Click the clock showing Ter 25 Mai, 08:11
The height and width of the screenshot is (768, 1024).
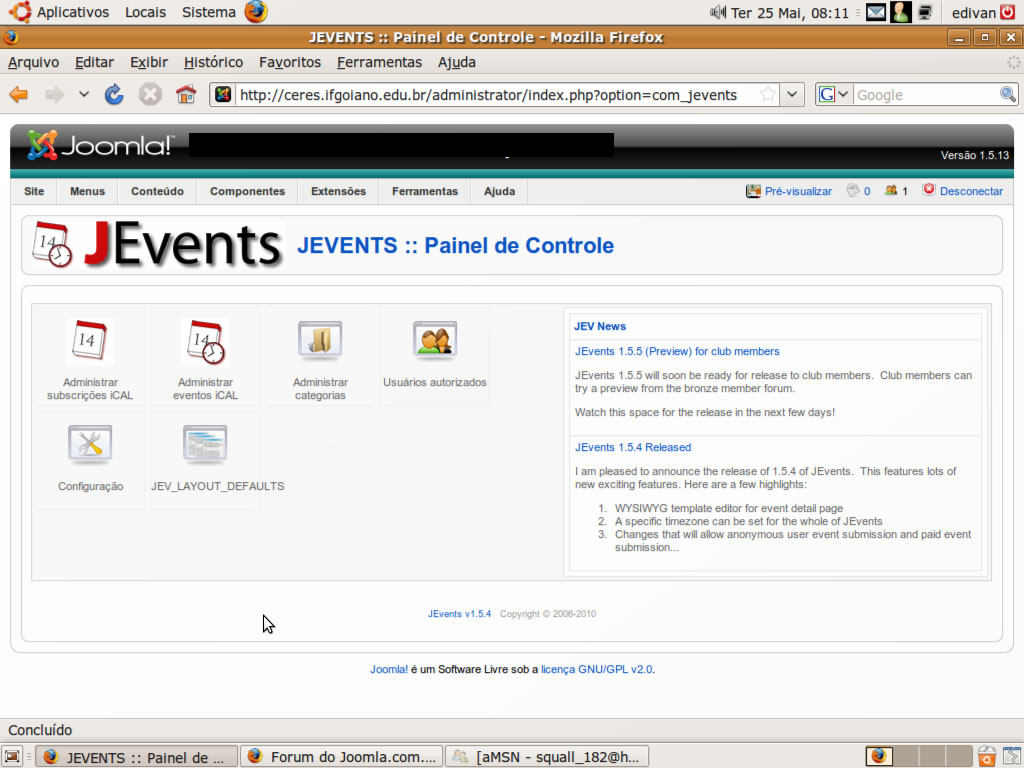click(790, 12)
